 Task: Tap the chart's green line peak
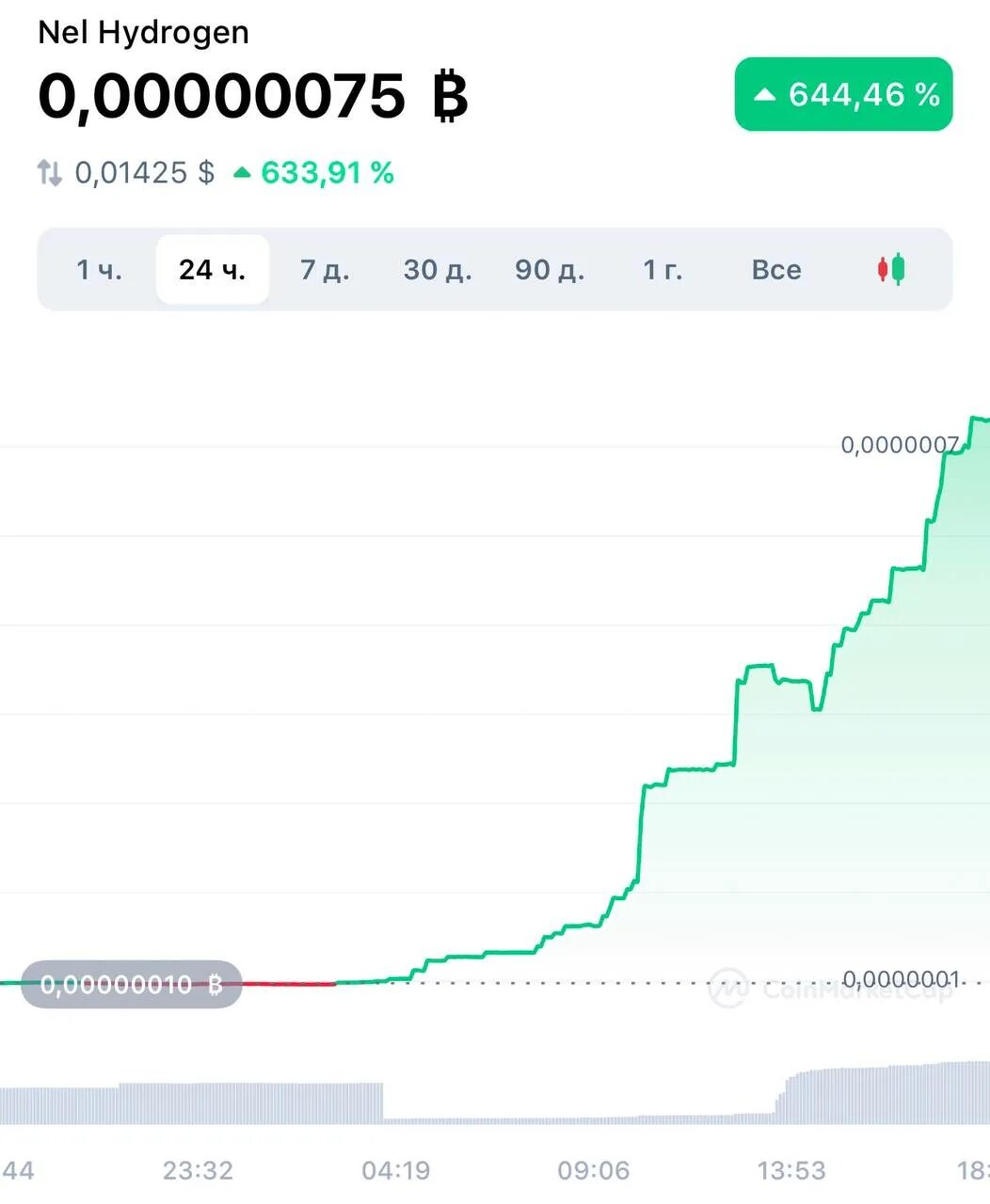[977, 419]
